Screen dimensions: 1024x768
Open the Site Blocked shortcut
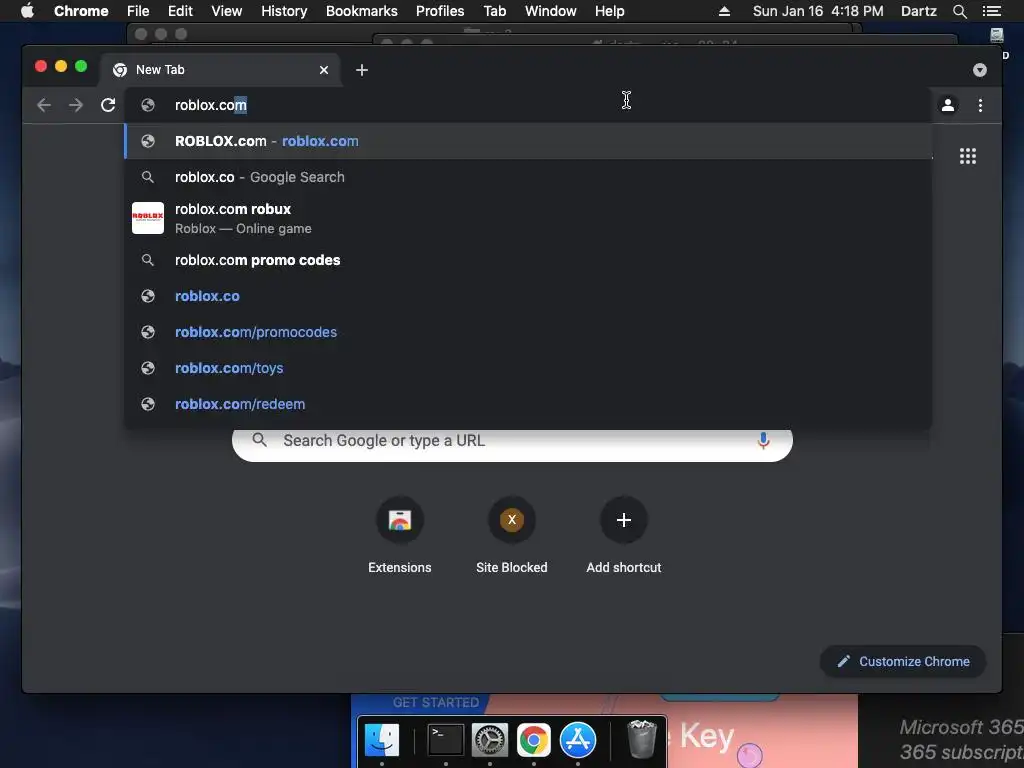(x=512, y=536)
